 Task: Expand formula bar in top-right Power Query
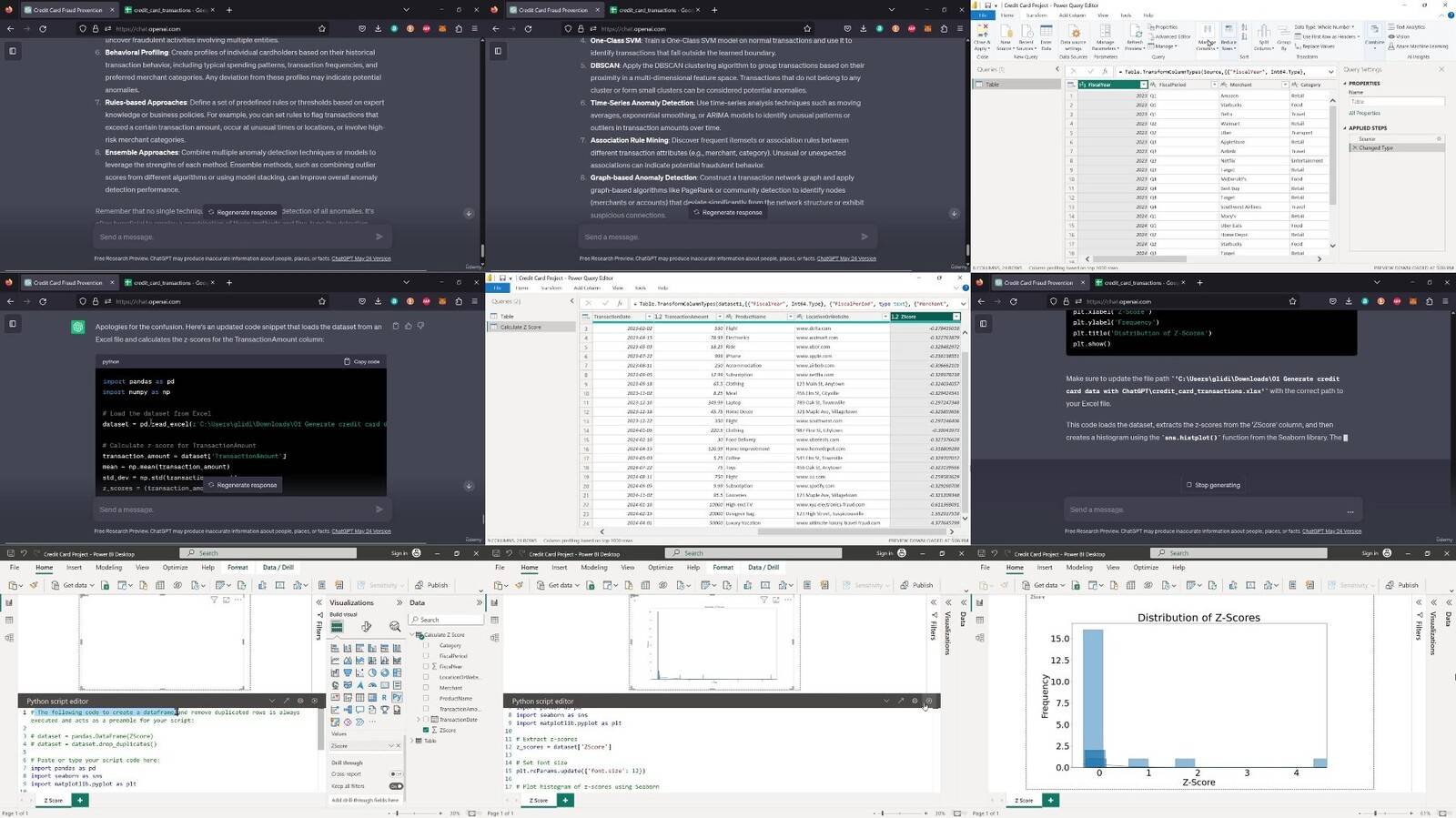coord(1331,72)
